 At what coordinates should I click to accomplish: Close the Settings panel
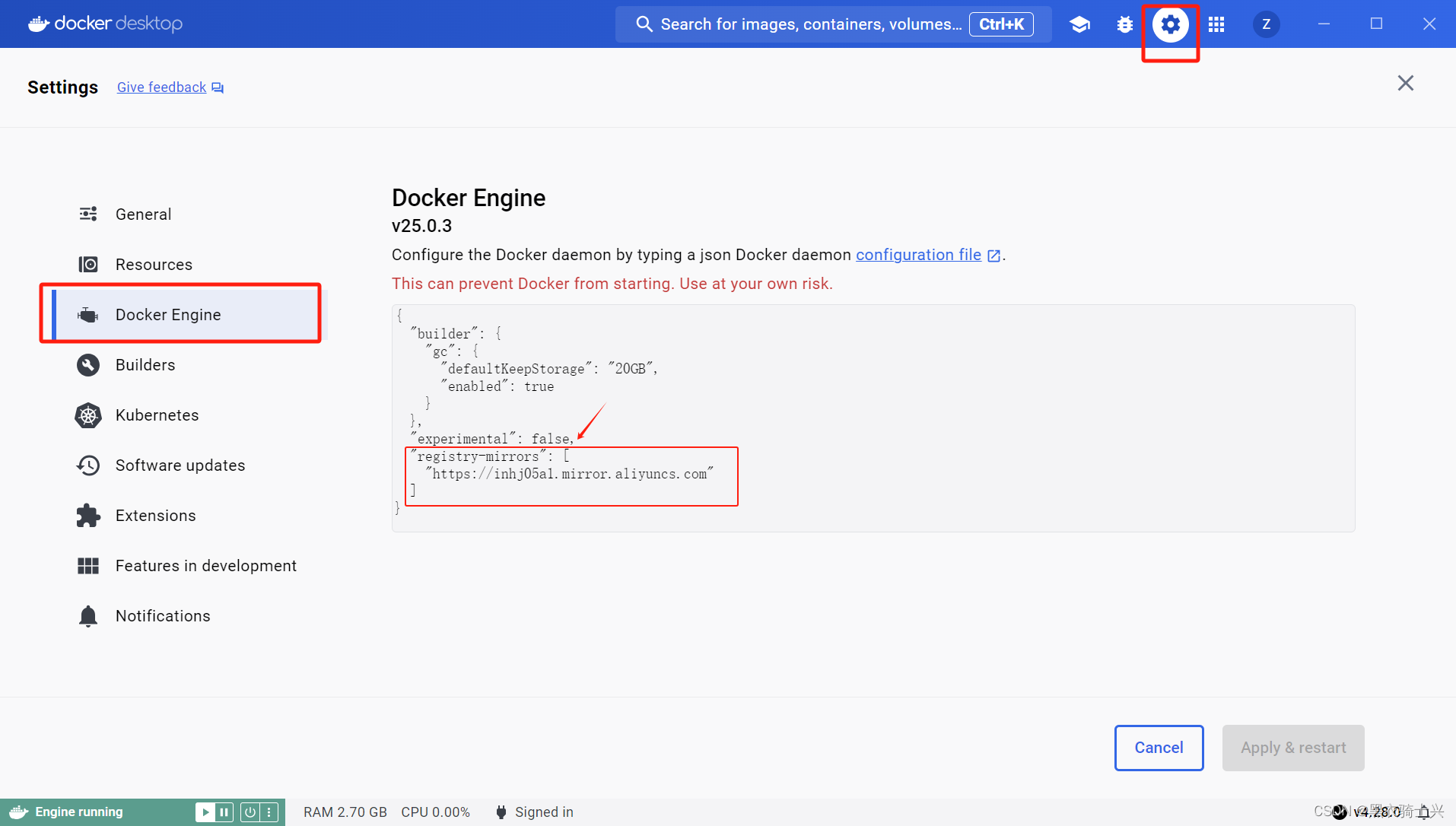1405,84
